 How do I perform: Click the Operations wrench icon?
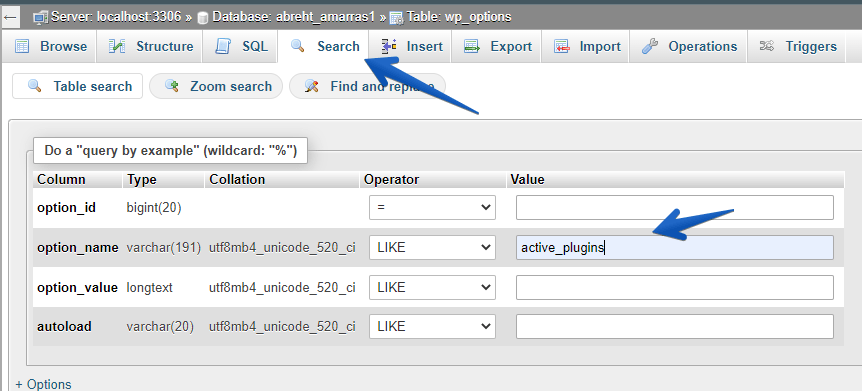[x=650, y=46]
